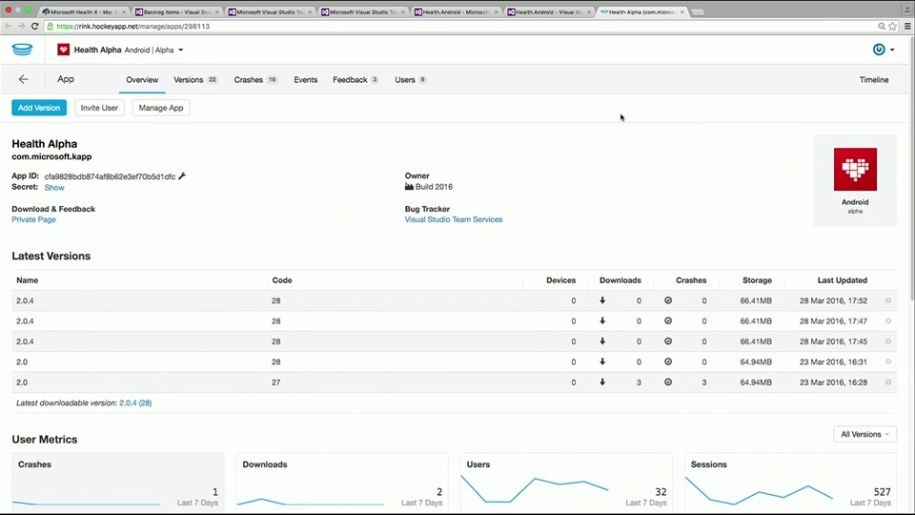Image resolution: width=915 pixels, height=515 pixels.
Task: Click status circle for row updated 17:45
Action: [x=888, y=341]
